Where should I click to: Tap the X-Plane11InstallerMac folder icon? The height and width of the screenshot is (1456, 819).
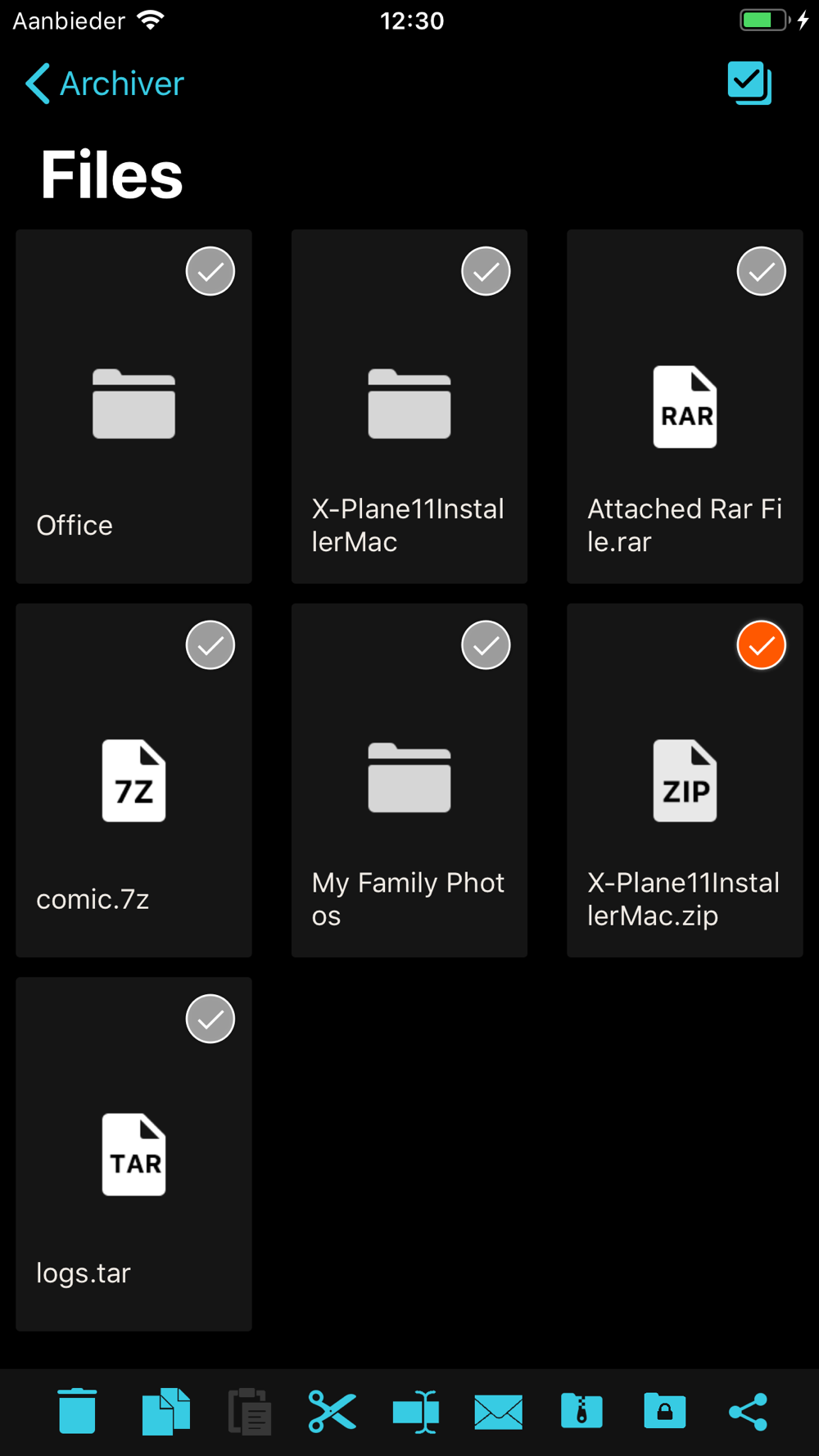pos(409,404)
